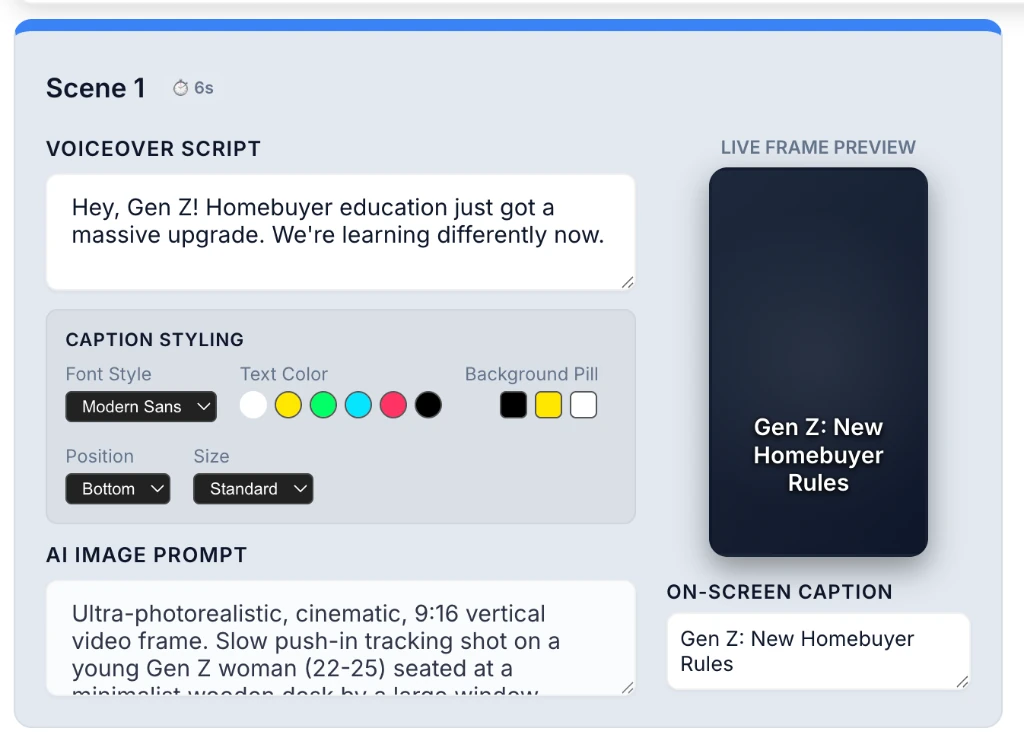
Task: Open the Font Style Modern Sans dropdown
Action: (141, 407)
